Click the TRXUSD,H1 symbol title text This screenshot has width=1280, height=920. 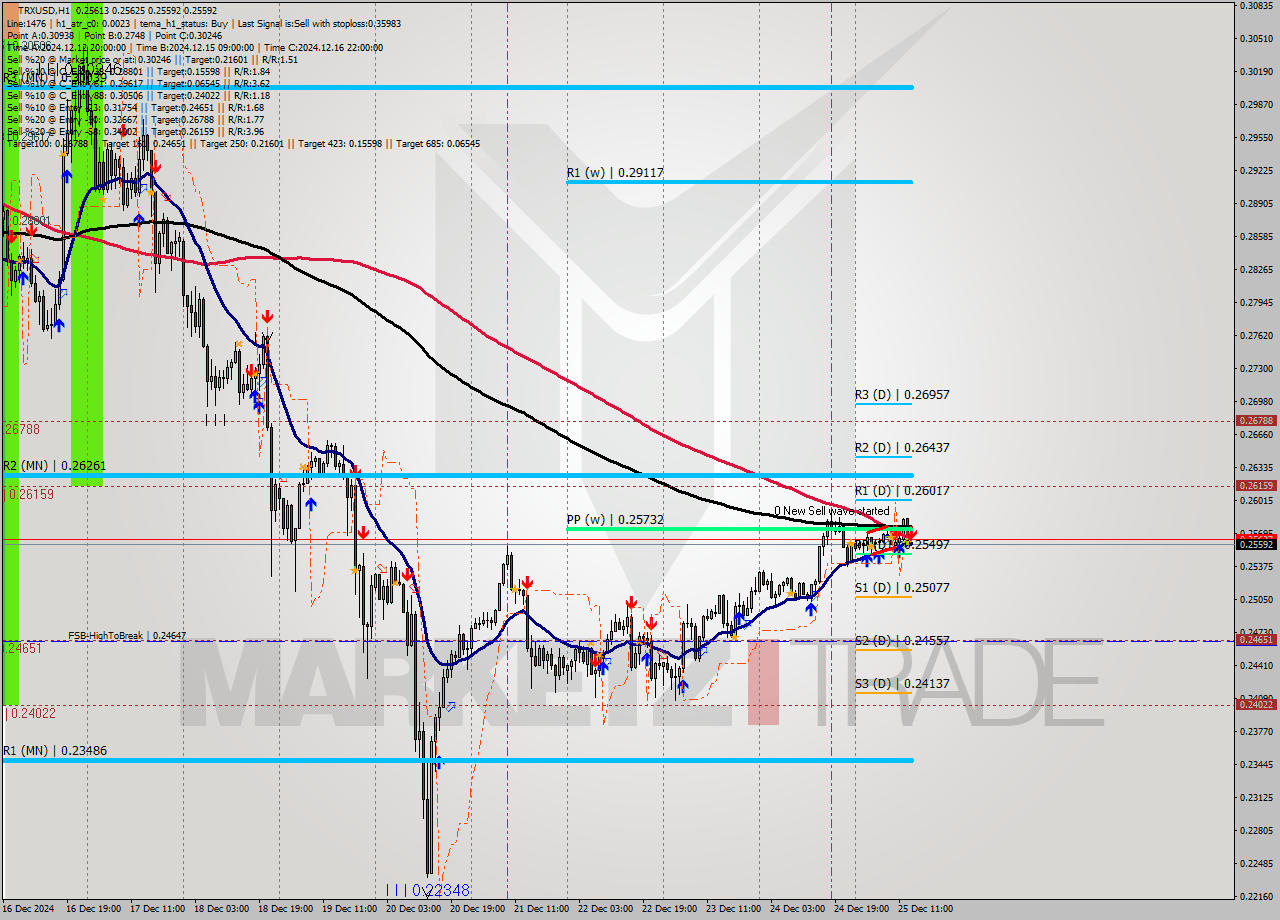pyautogui.click(x=44, y=10)
